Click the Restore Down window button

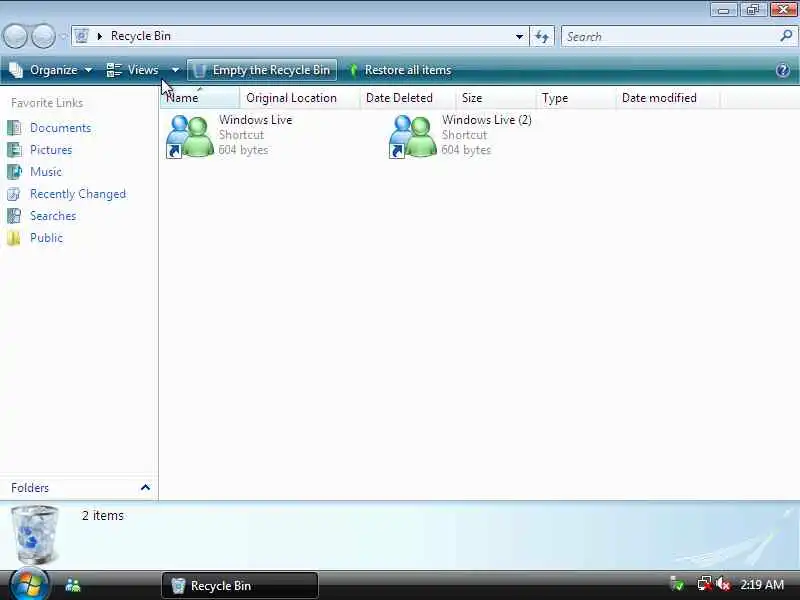[753, 10]
